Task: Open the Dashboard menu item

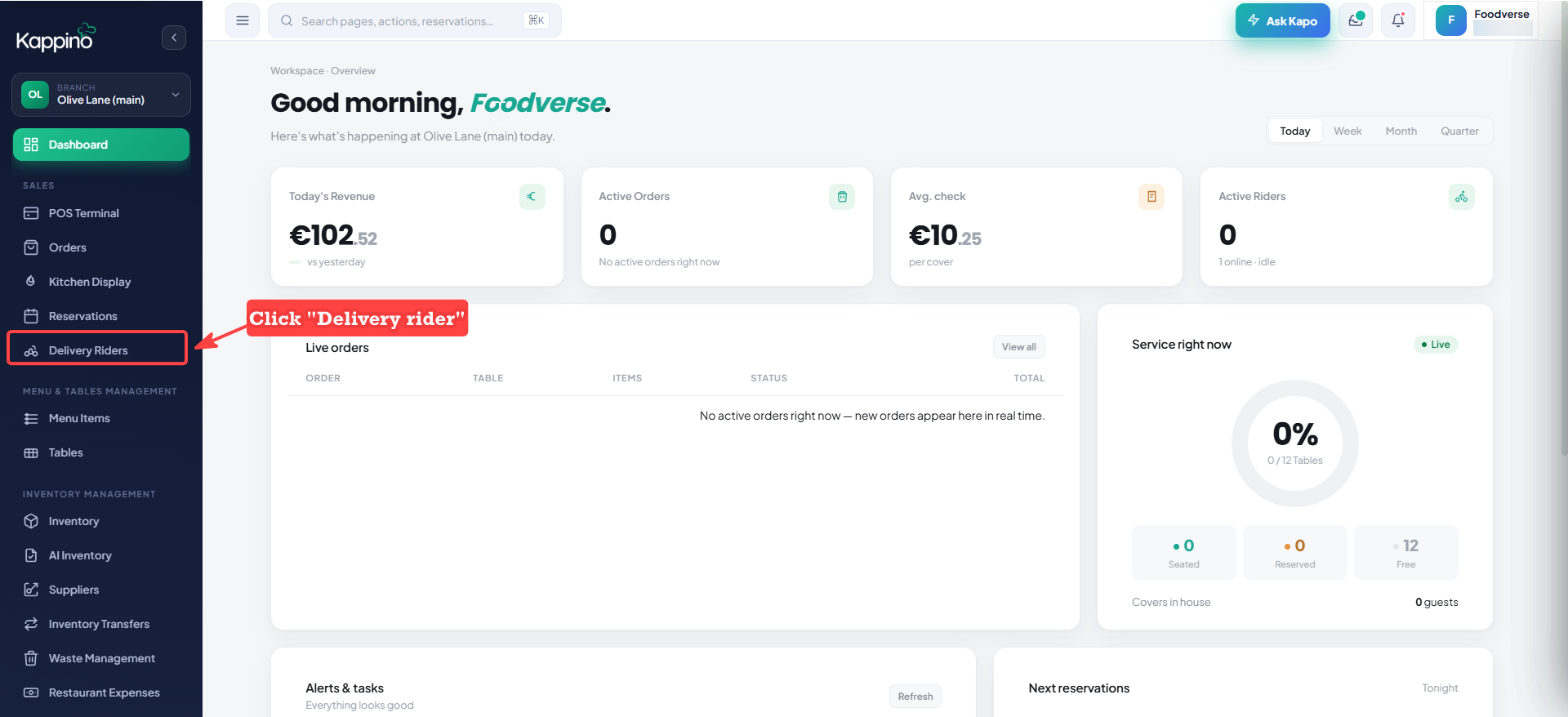Action: click(x=101, y=145)
